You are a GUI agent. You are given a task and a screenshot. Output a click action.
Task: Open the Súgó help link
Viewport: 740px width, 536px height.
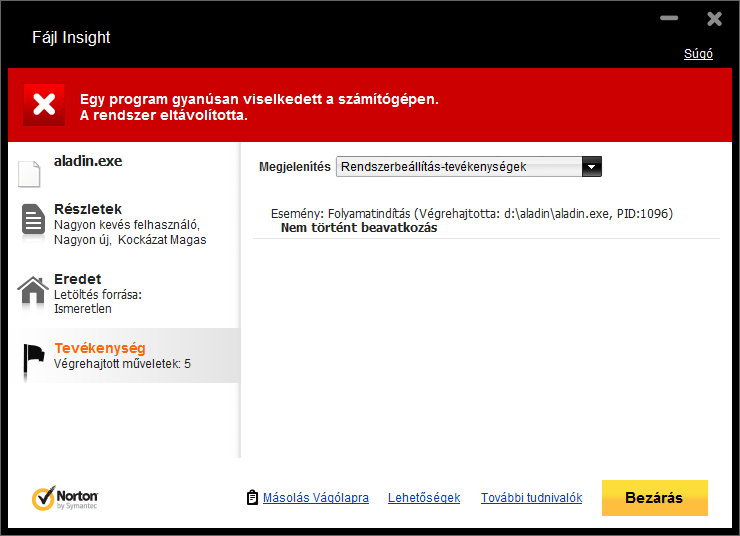pyautogui.click(x=698, y=54)
